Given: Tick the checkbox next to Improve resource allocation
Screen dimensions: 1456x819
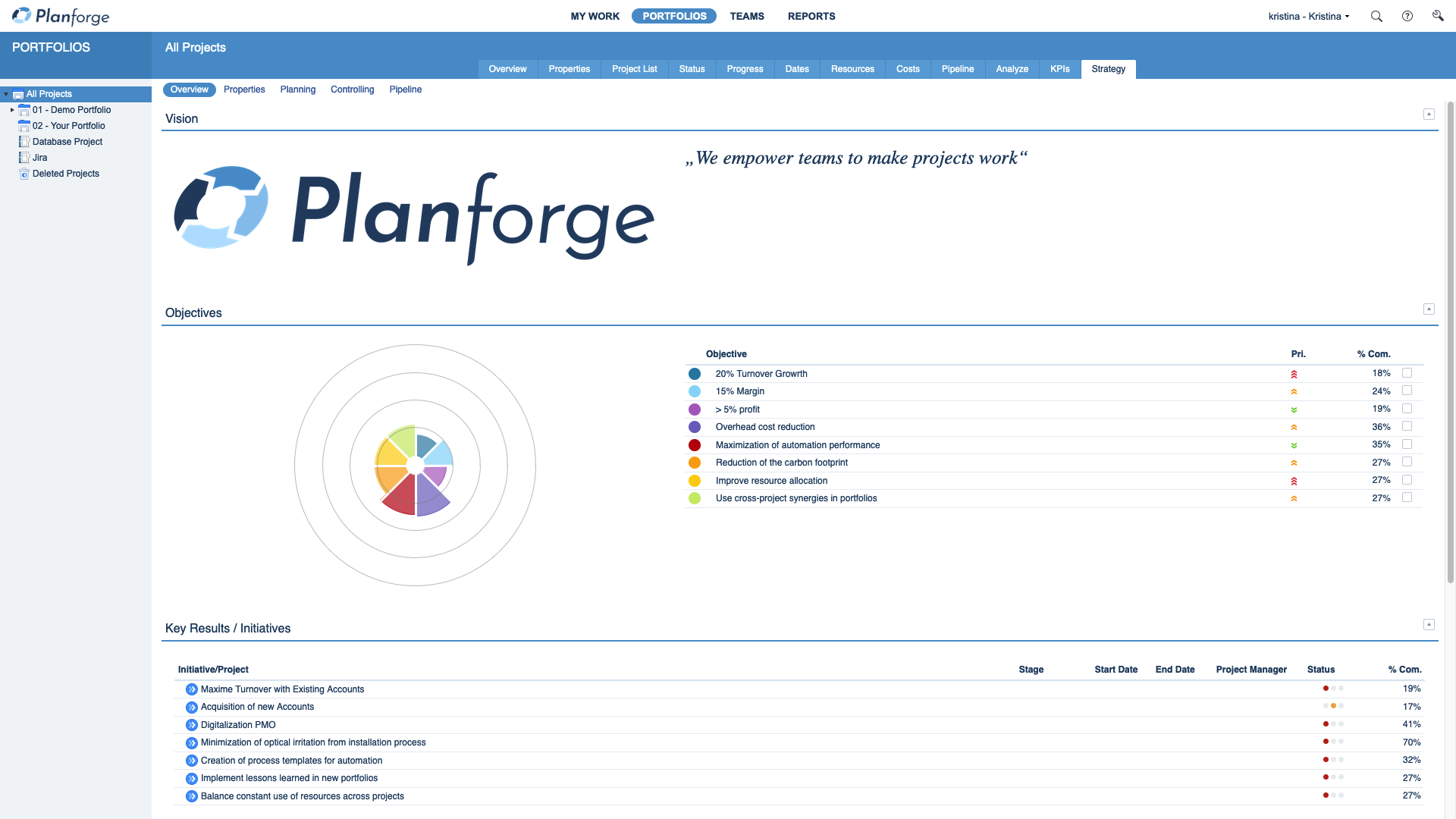Looking at the screenshot, I should (x=1407, y=480).
